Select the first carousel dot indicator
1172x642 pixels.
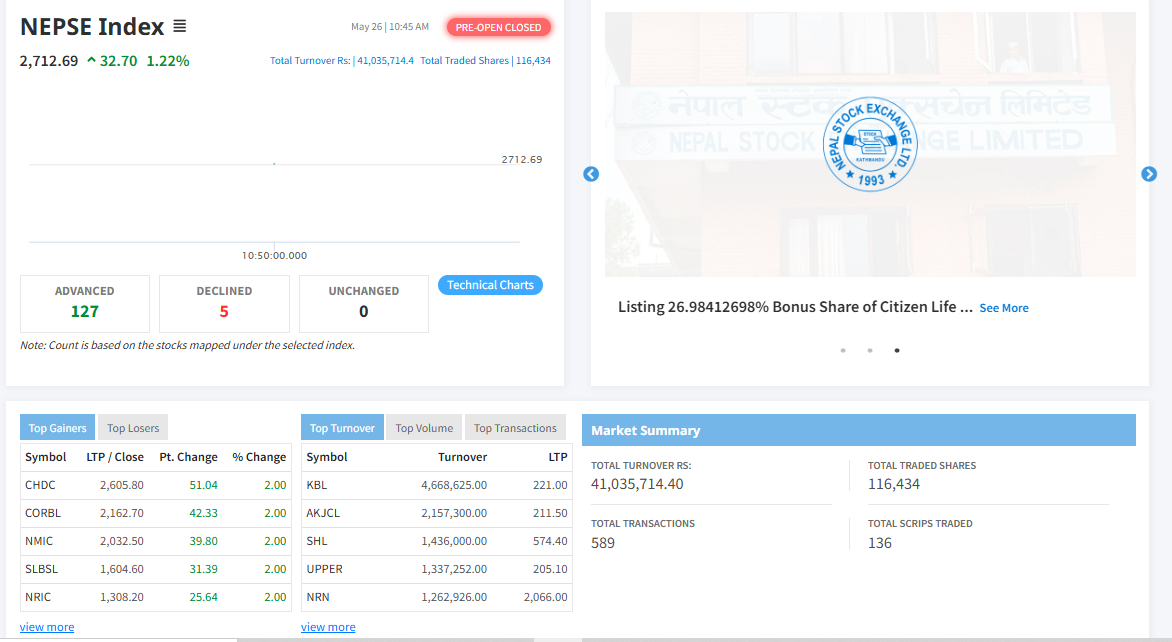[x=843, y=350]
